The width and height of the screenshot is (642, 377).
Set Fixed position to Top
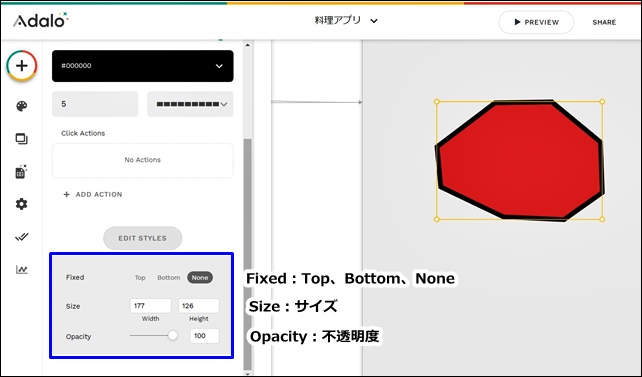pos(140,278)
